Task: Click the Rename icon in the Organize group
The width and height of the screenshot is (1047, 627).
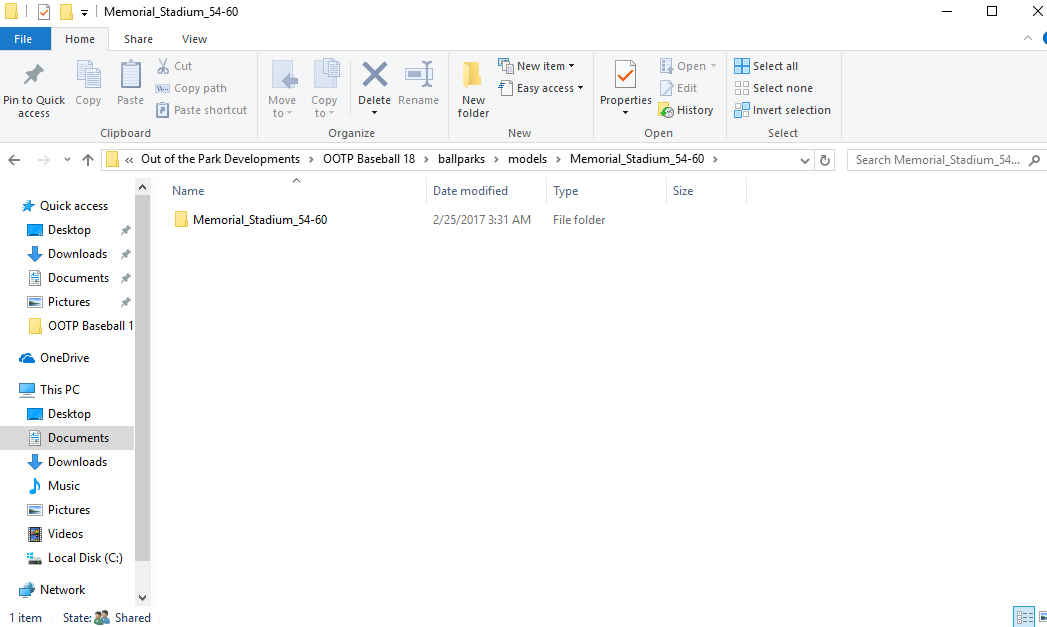Action: [x=419, y=87]
